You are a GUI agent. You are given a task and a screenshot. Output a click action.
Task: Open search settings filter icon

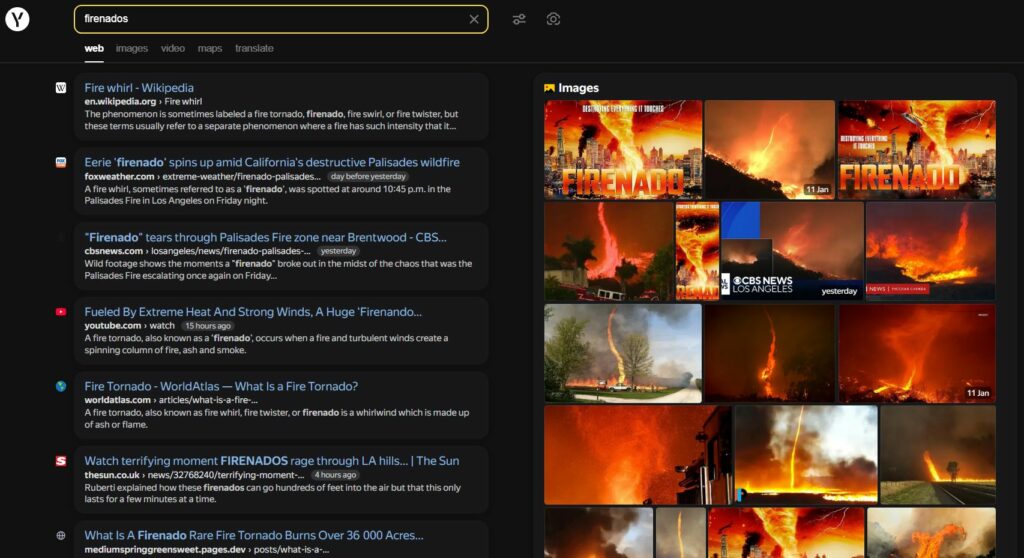(519, 19)
